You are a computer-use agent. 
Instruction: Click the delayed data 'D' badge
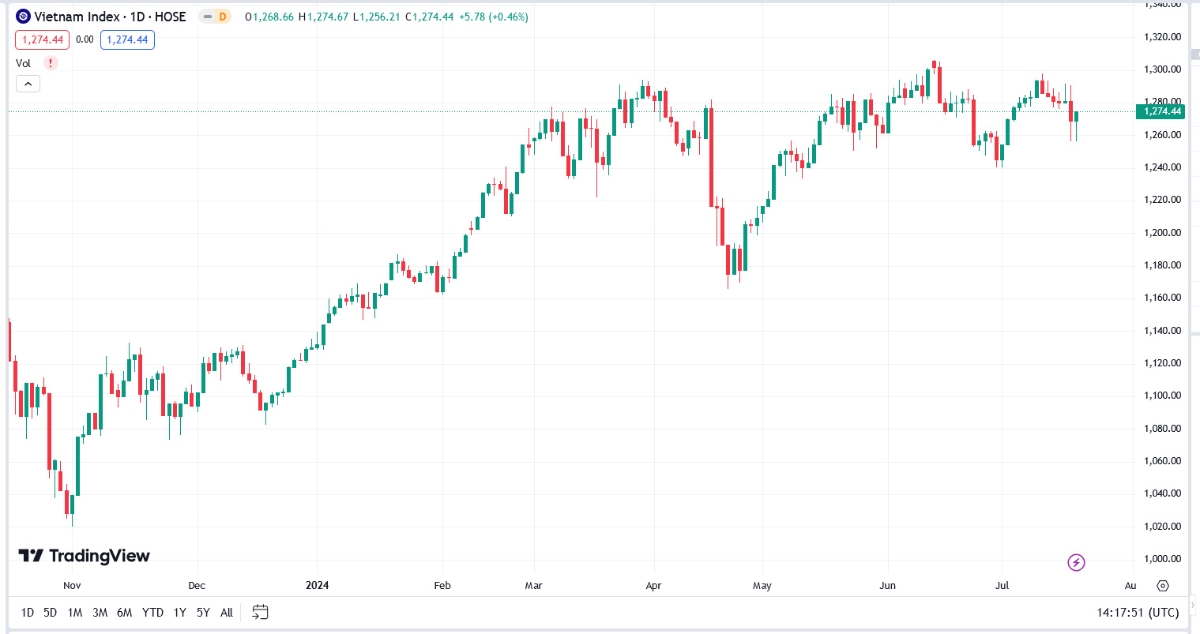[x=215, y=17]
